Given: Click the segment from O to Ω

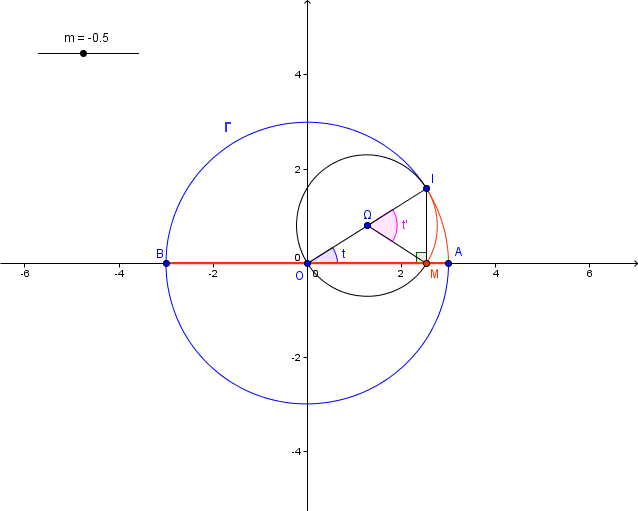Looking at the screenshot, I should (x=337, y=245).
